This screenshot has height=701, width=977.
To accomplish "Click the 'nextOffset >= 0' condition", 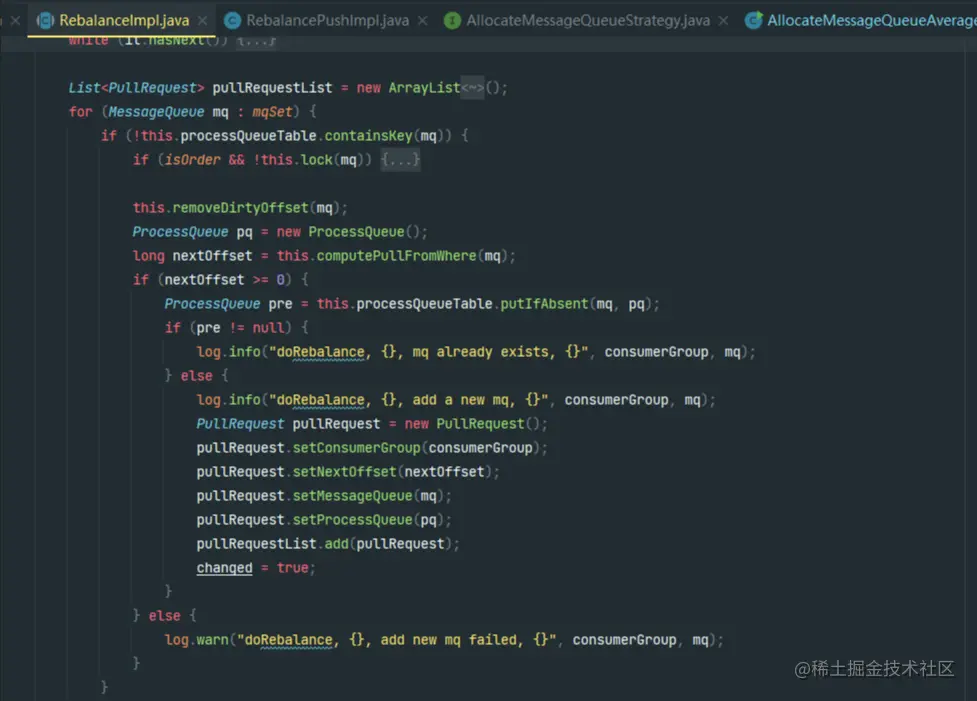I will point(224,280).
